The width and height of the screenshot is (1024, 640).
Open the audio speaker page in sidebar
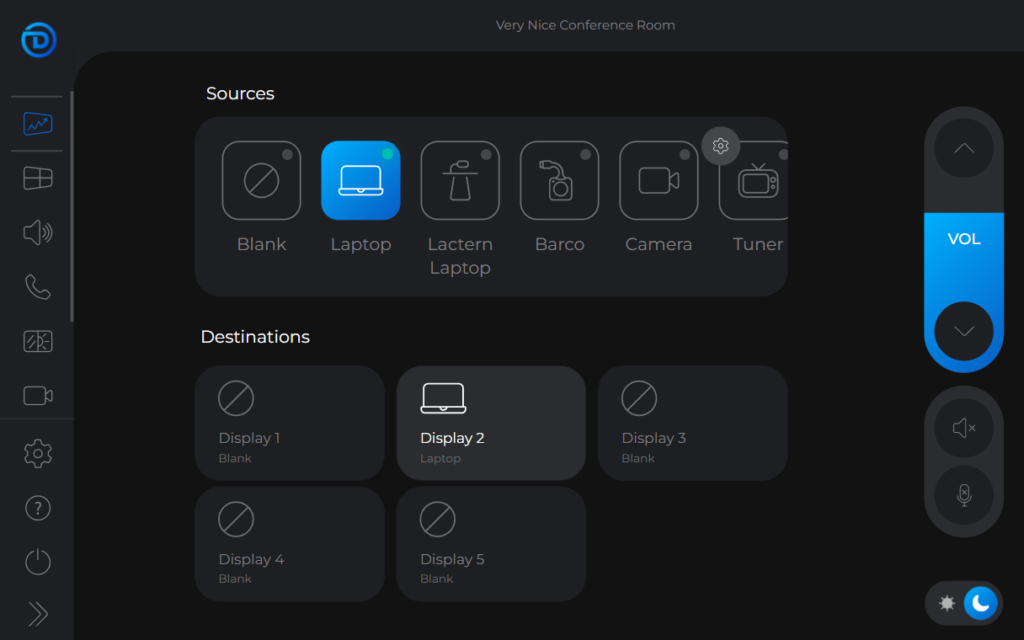point(37,233)
